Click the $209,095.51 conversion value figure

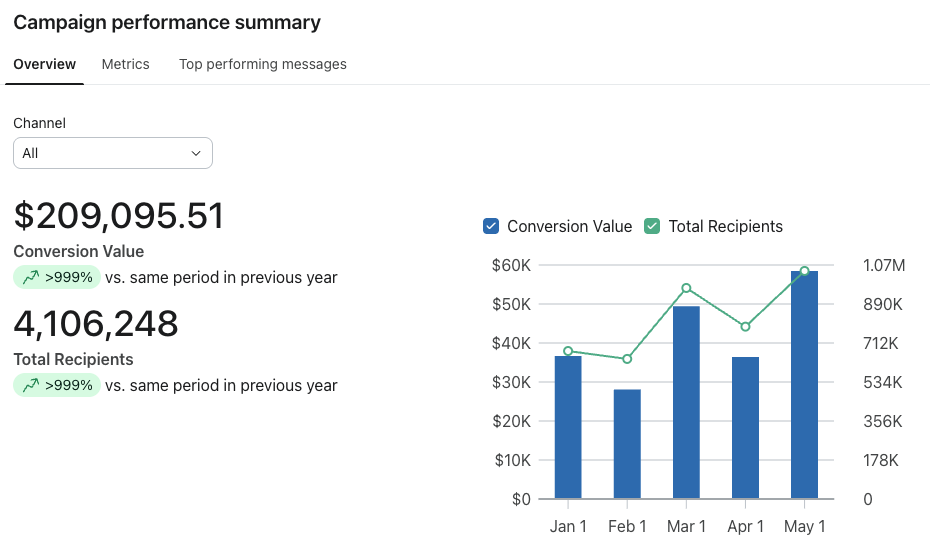119,215
